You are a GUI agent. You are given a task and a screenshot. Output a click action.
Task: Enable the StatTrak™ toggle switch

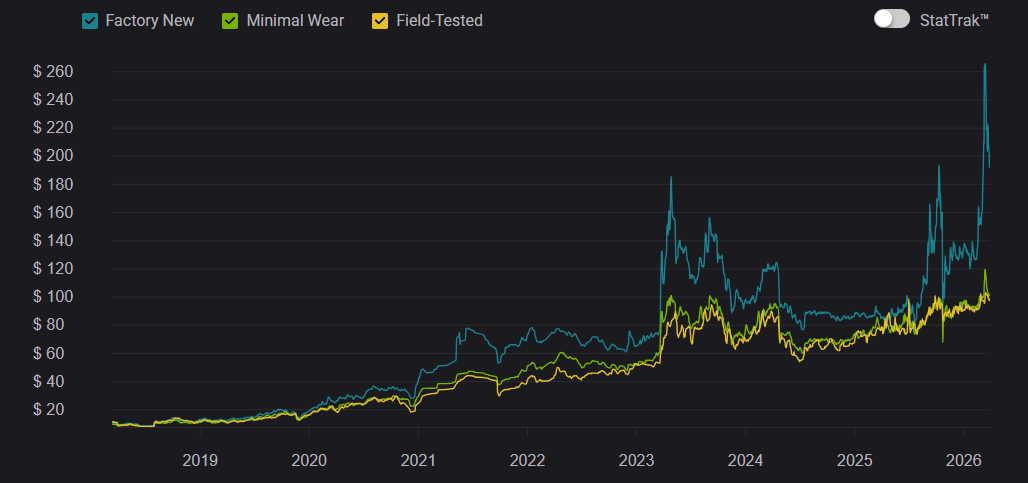(891, 19)
